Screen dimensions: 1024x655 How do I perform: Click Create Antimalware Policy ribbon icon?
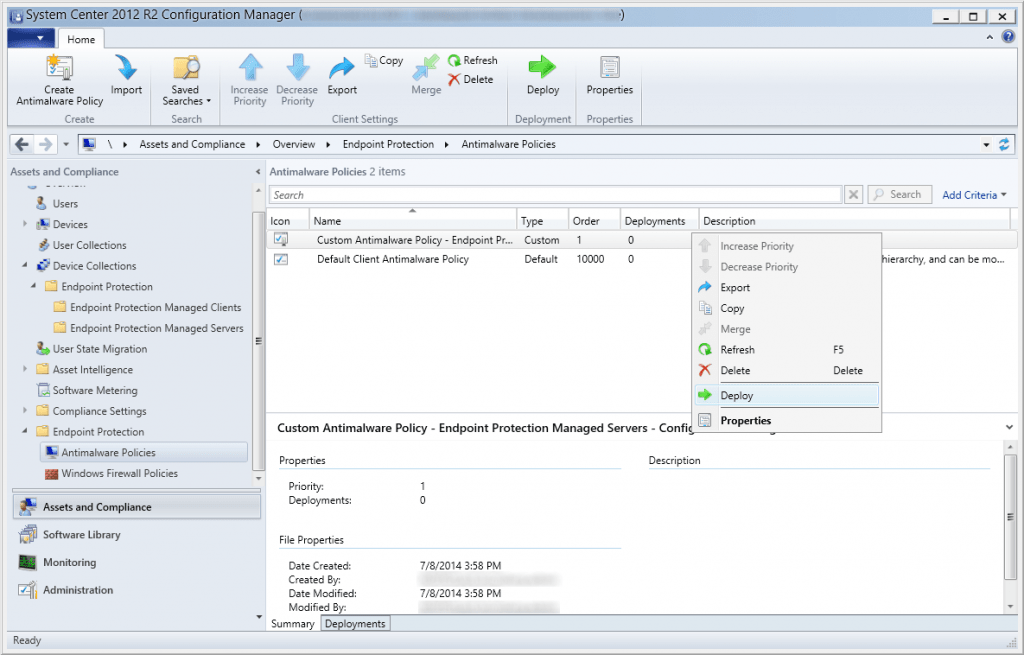pyautogui.click(x=59, y=68)
